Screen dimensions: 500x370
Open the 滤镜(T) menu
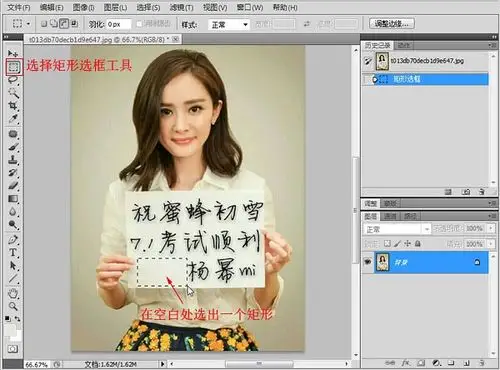[181, 7]
